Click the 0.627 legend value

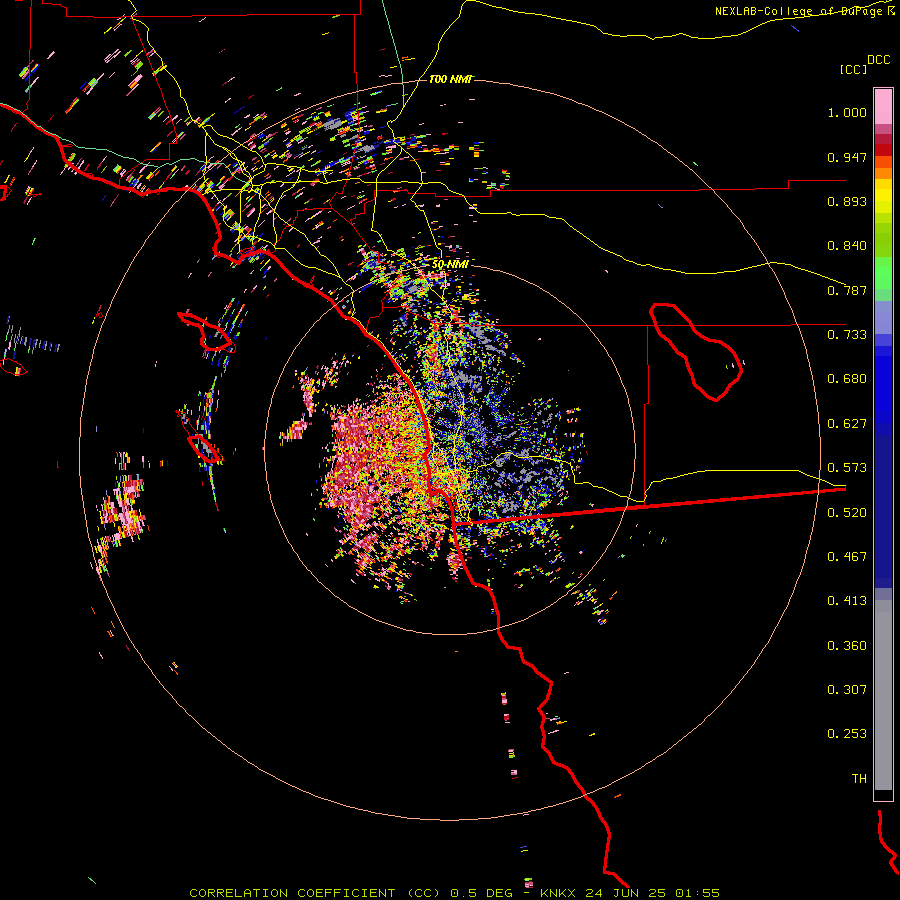pos(847,424)
